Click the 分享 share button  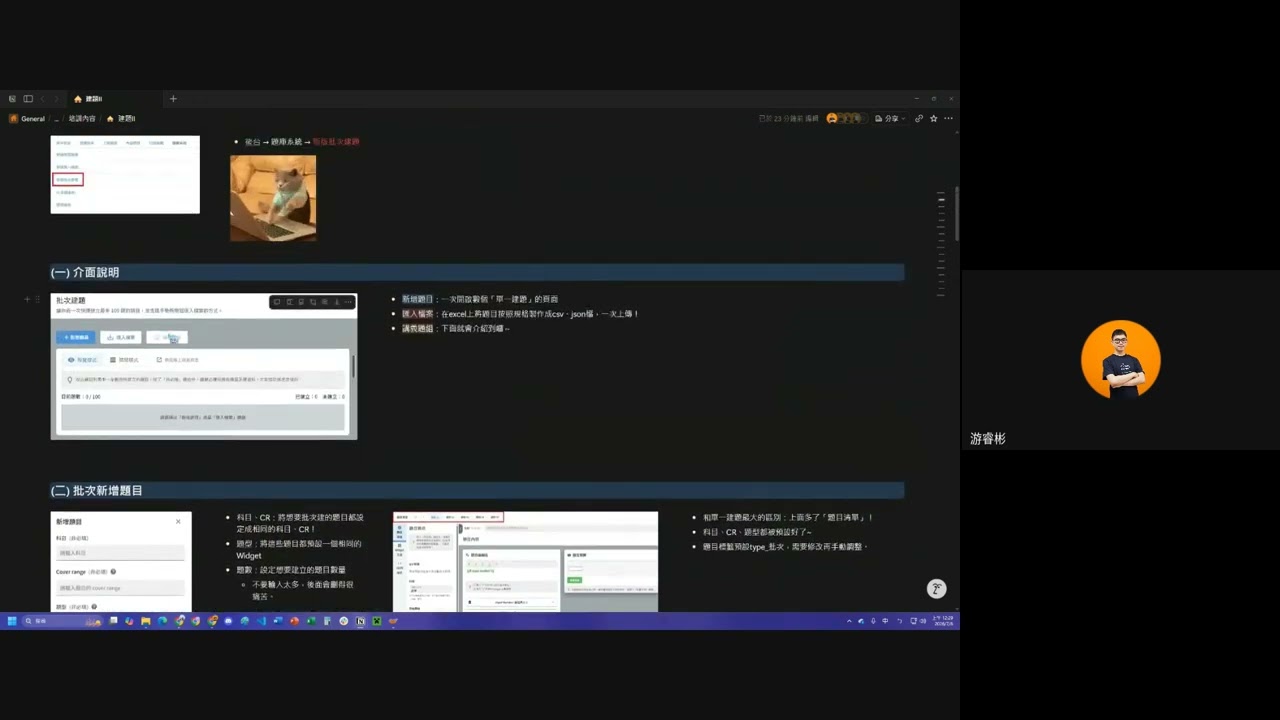[888, 119]
